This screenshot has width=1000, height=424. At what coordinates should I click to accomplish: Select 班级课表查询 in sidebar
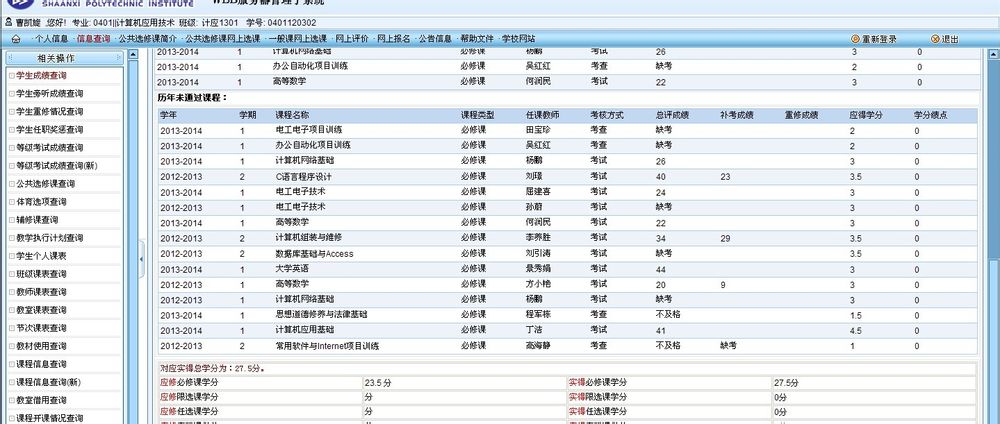click(x=41, y=274)
